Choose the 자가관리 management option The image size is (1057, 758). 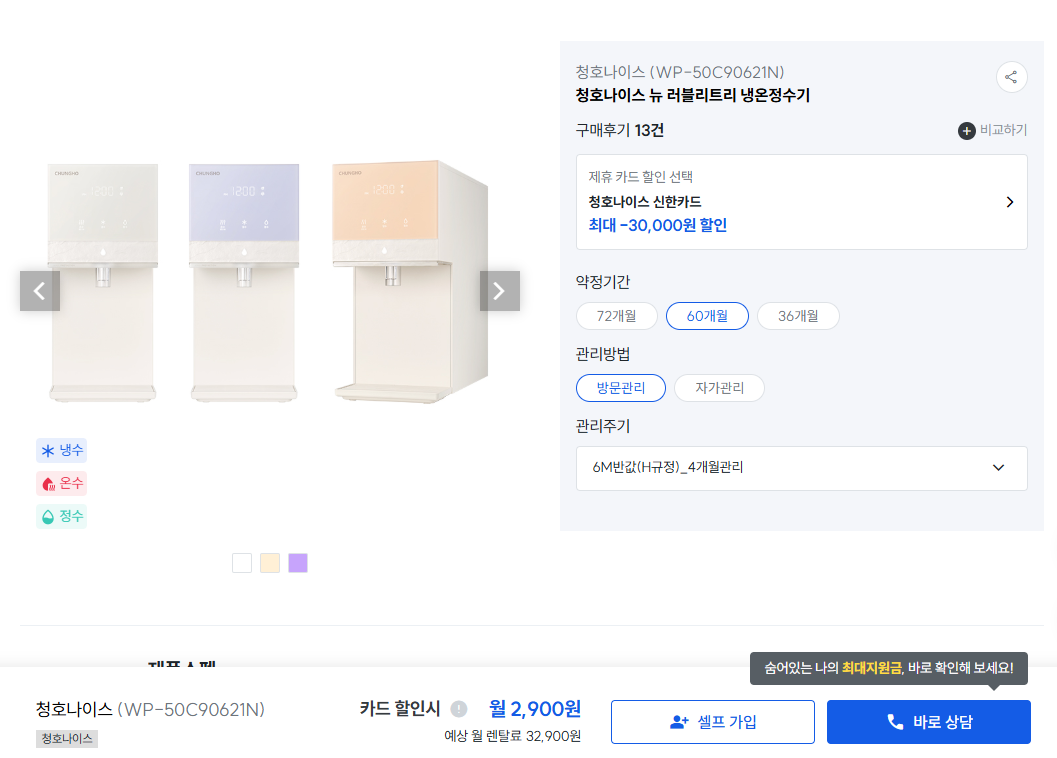[x=719, y=388]
